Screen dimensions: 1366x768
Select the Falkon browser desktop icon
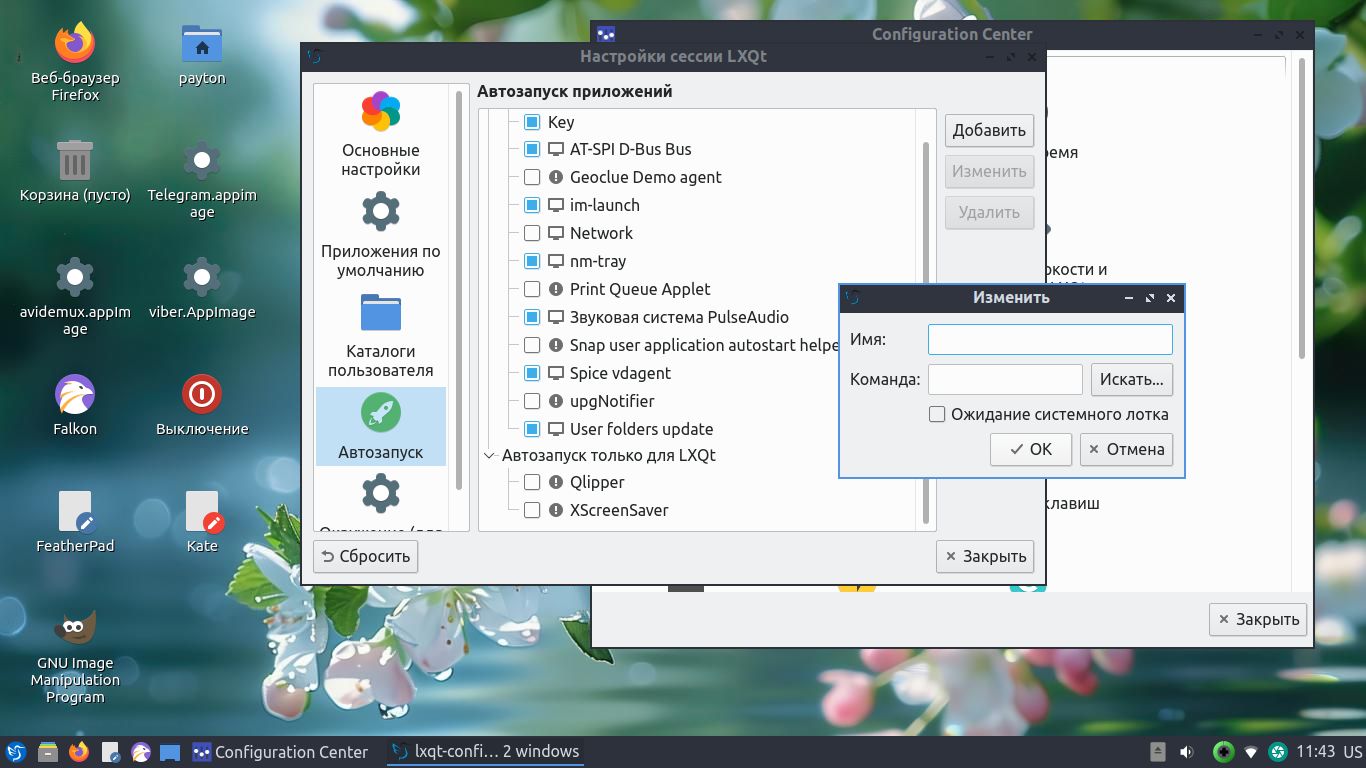click(x=75, y=394)
